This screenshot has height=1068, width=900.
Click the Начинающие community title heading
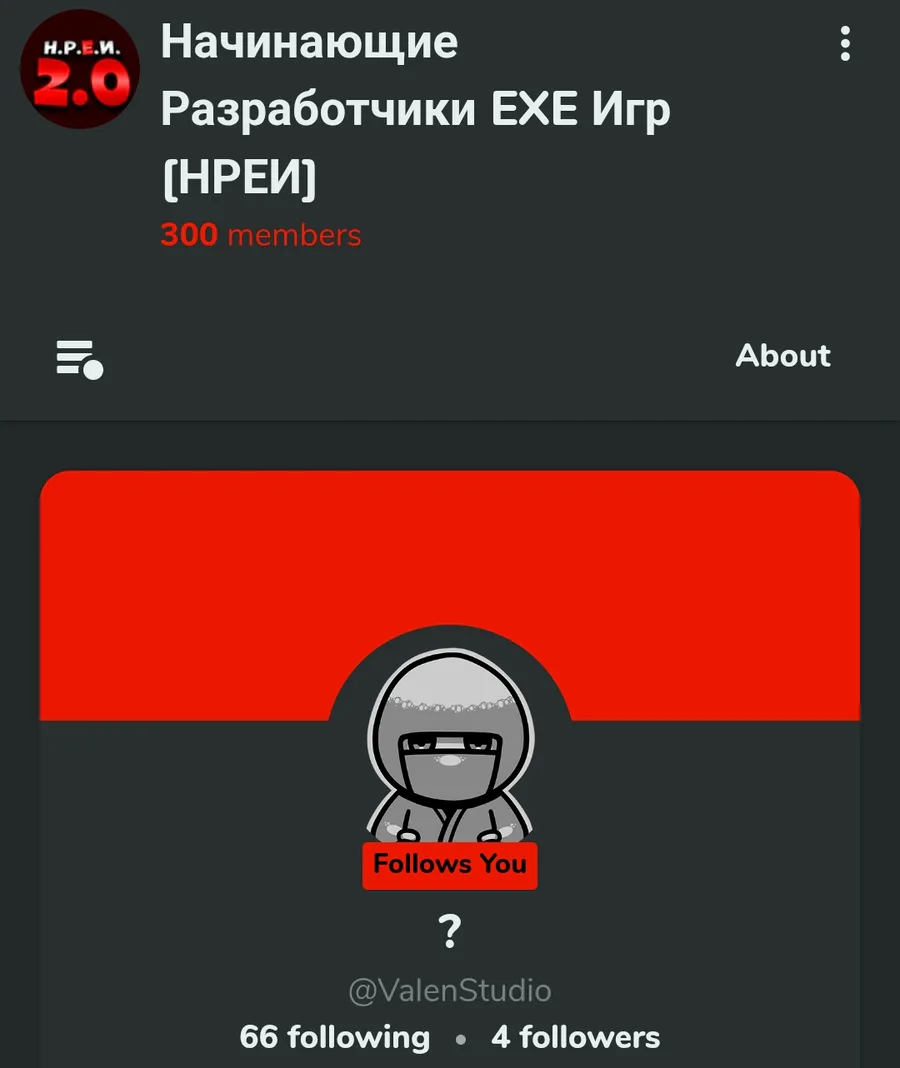(309, 42)
